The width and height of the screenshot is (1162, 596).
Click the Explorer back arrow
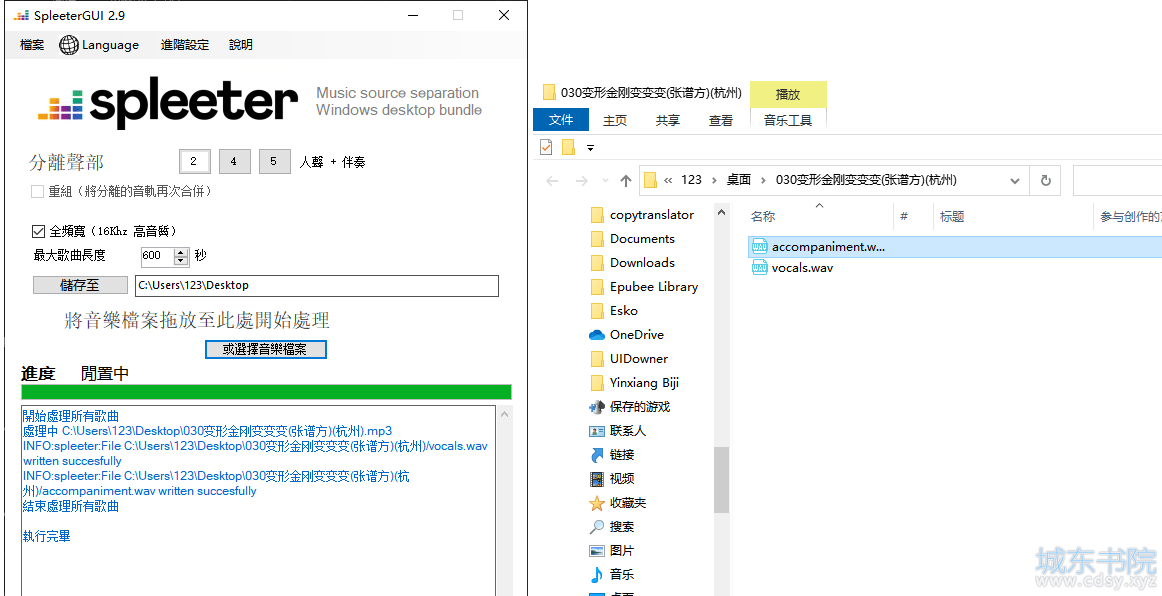pyautogui.click(x=552, y=180)
